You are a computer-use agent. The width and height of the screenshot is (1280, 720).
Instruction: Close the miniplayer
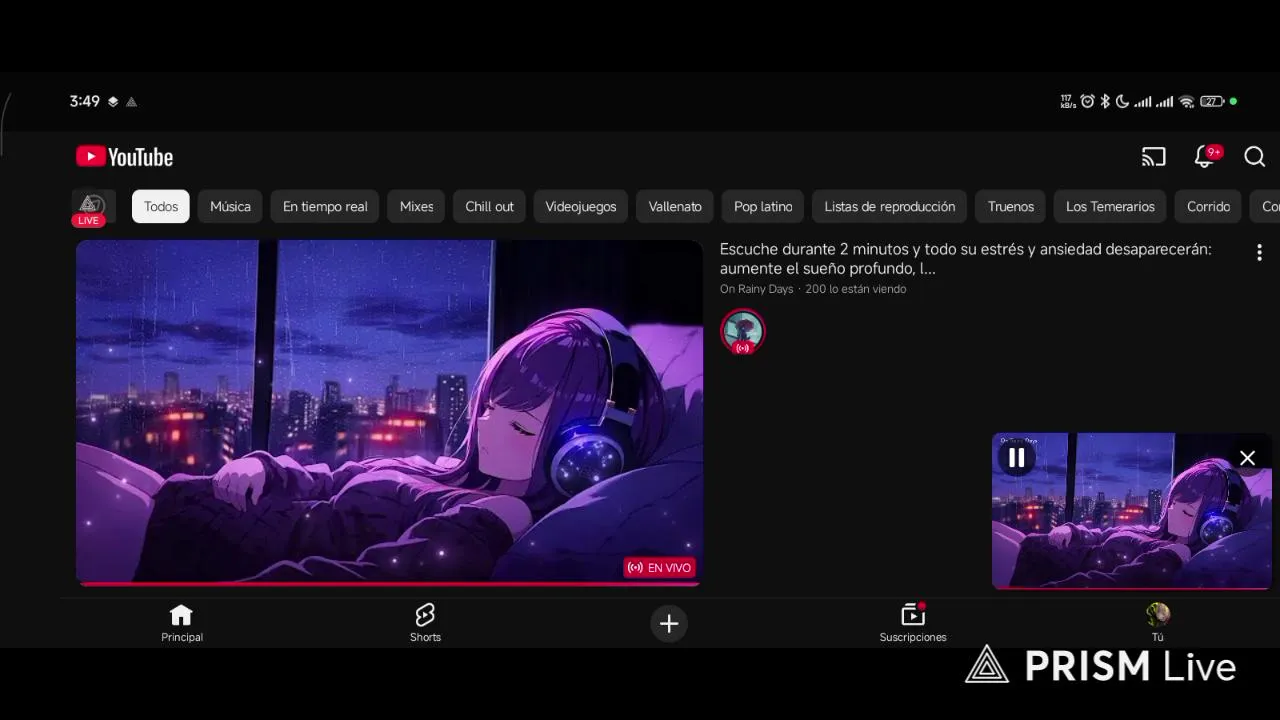pos(1247,458)
